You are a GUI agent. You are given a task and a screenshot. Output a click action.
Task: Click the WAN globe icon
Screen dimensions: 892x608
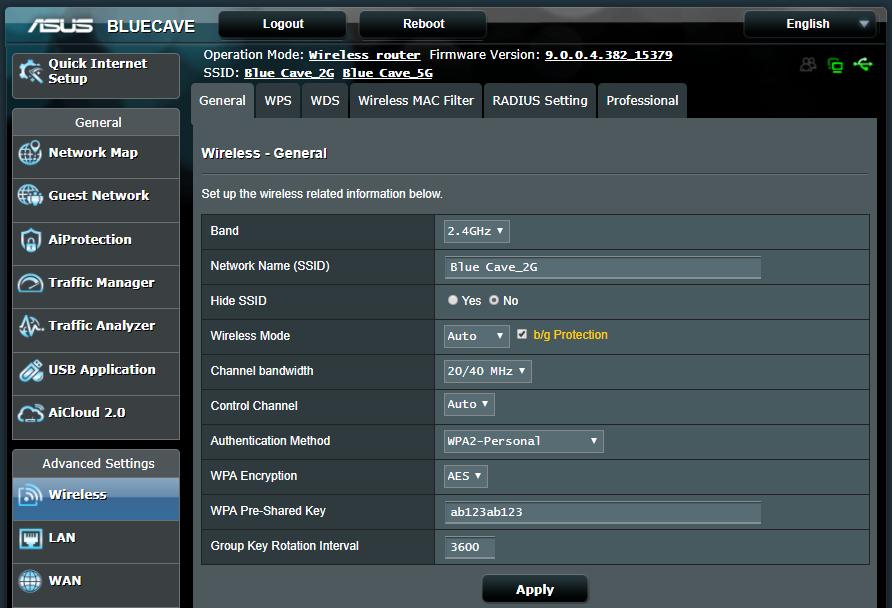point(30,581)
